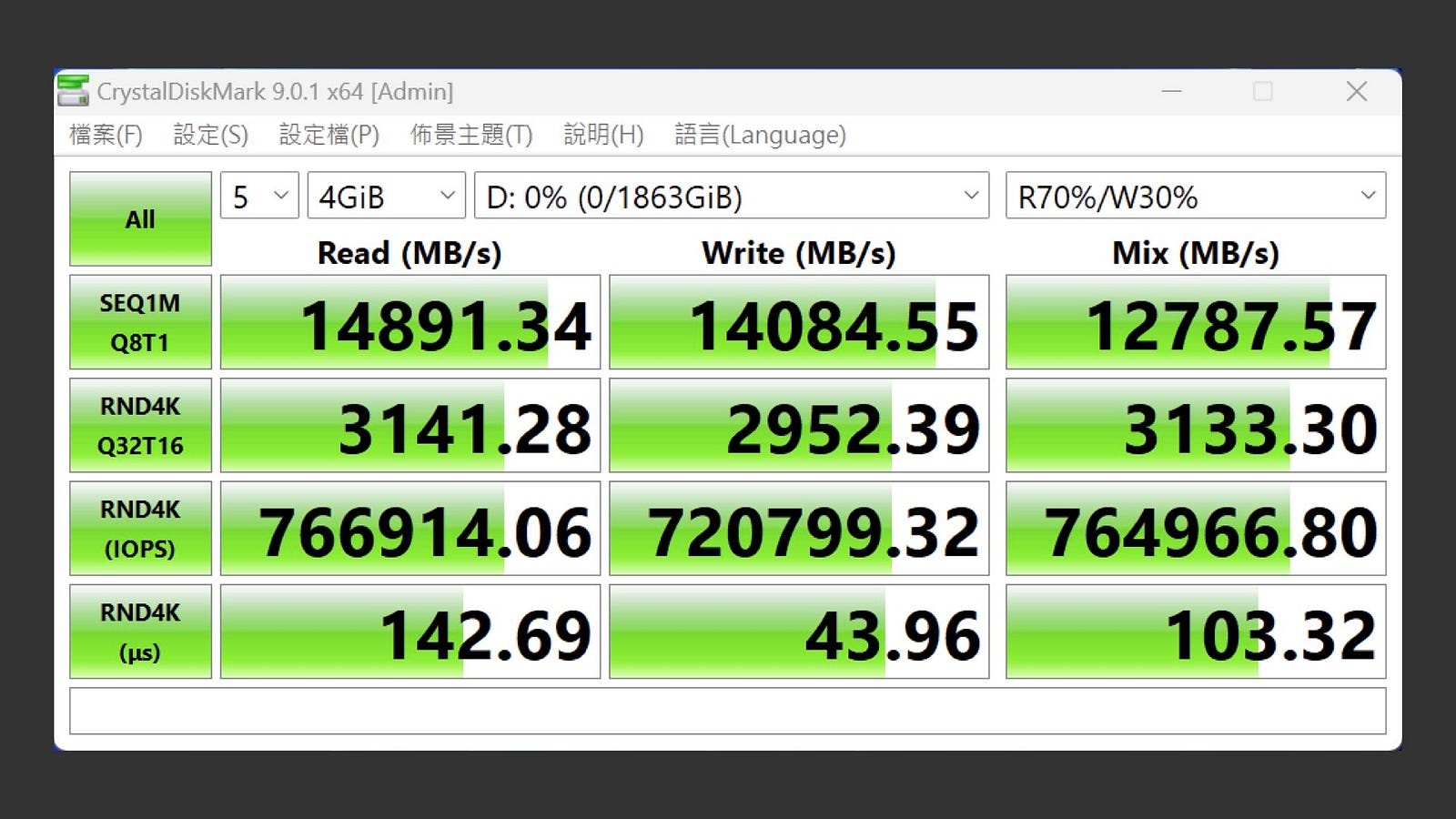
Task: Click the Read (MB/s) column header
Action: tap(409, 253)
